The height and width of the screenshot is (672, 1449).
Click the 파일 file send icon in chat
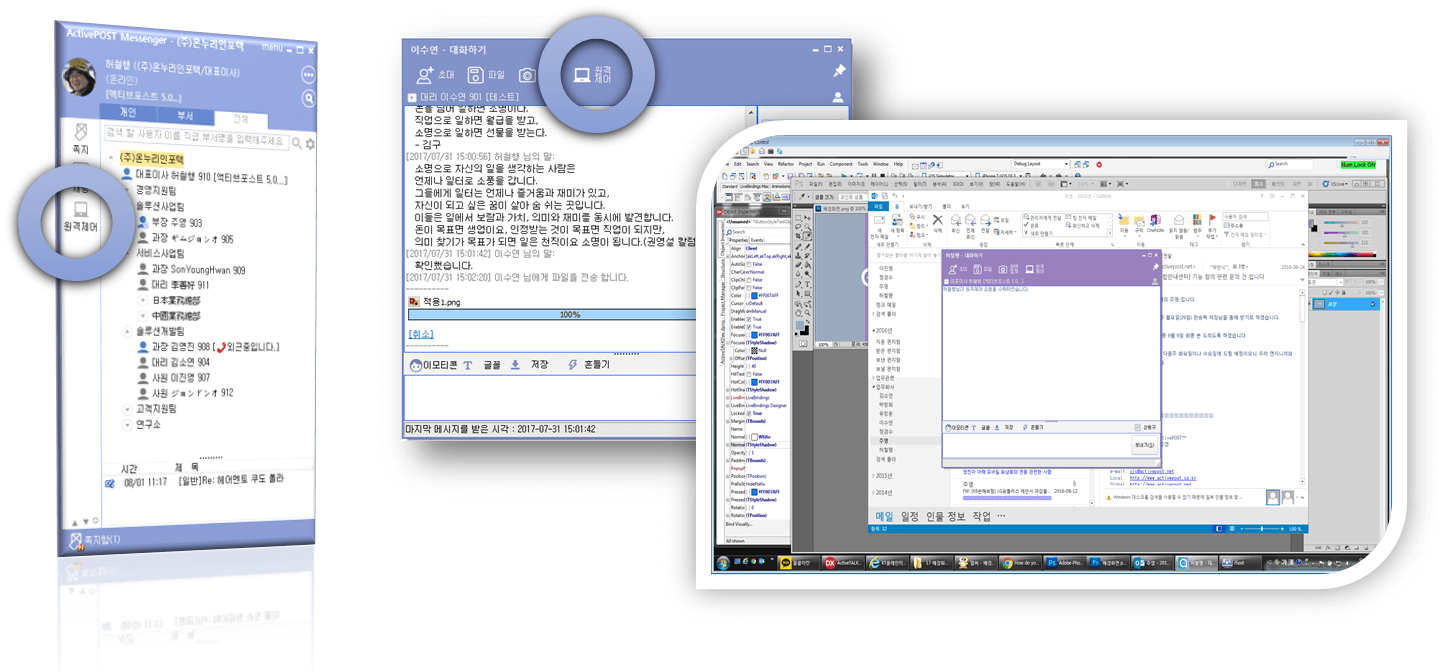(x=486, y=74)
